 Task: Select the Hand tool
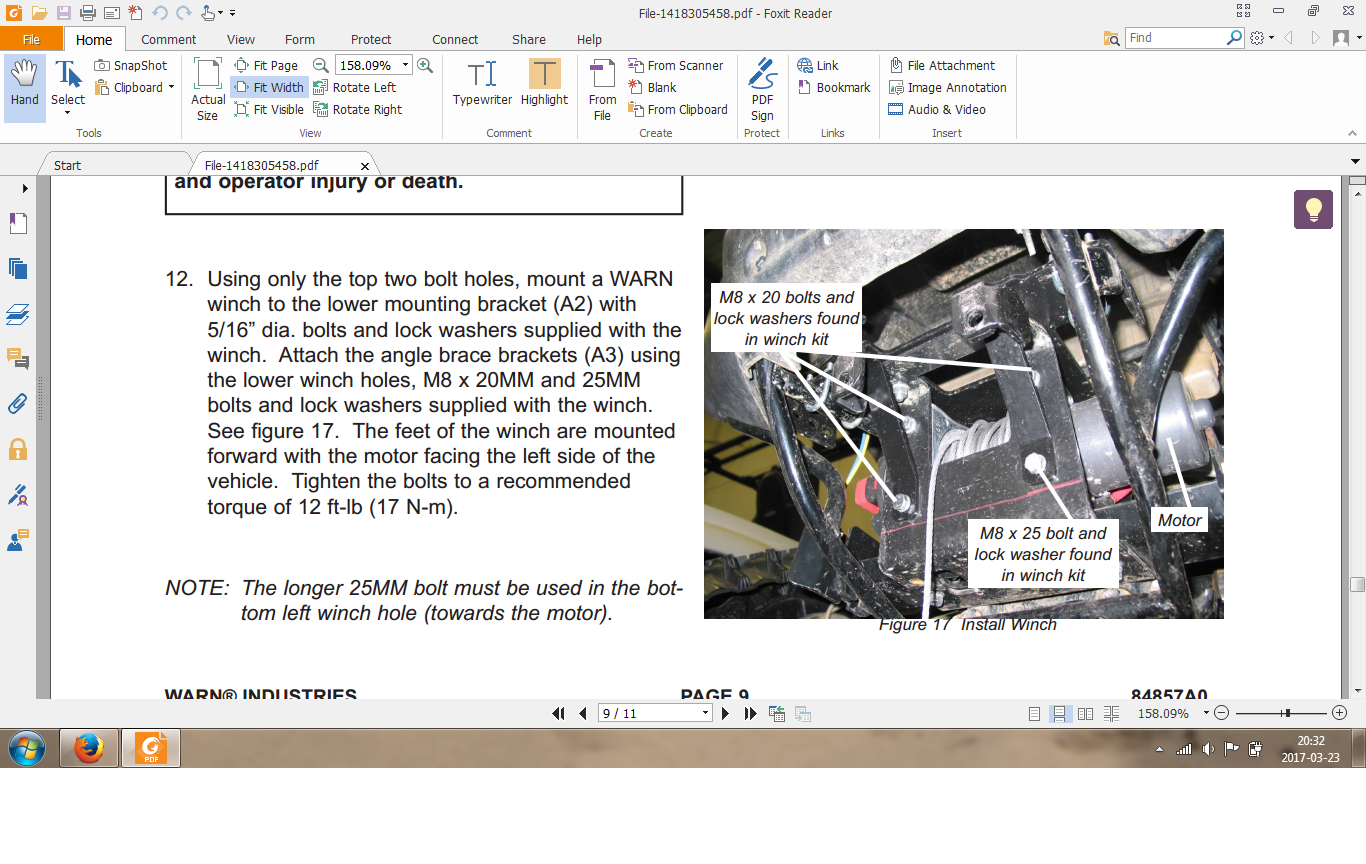pyautogui.click(x=25, y=88)
